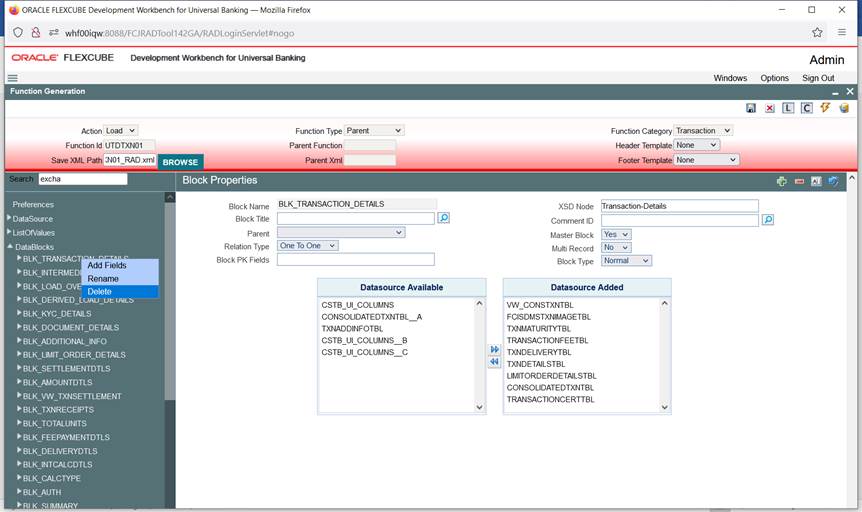
Task: Click the move-left double arrow between datasource lists
Action: pos(494,362)
